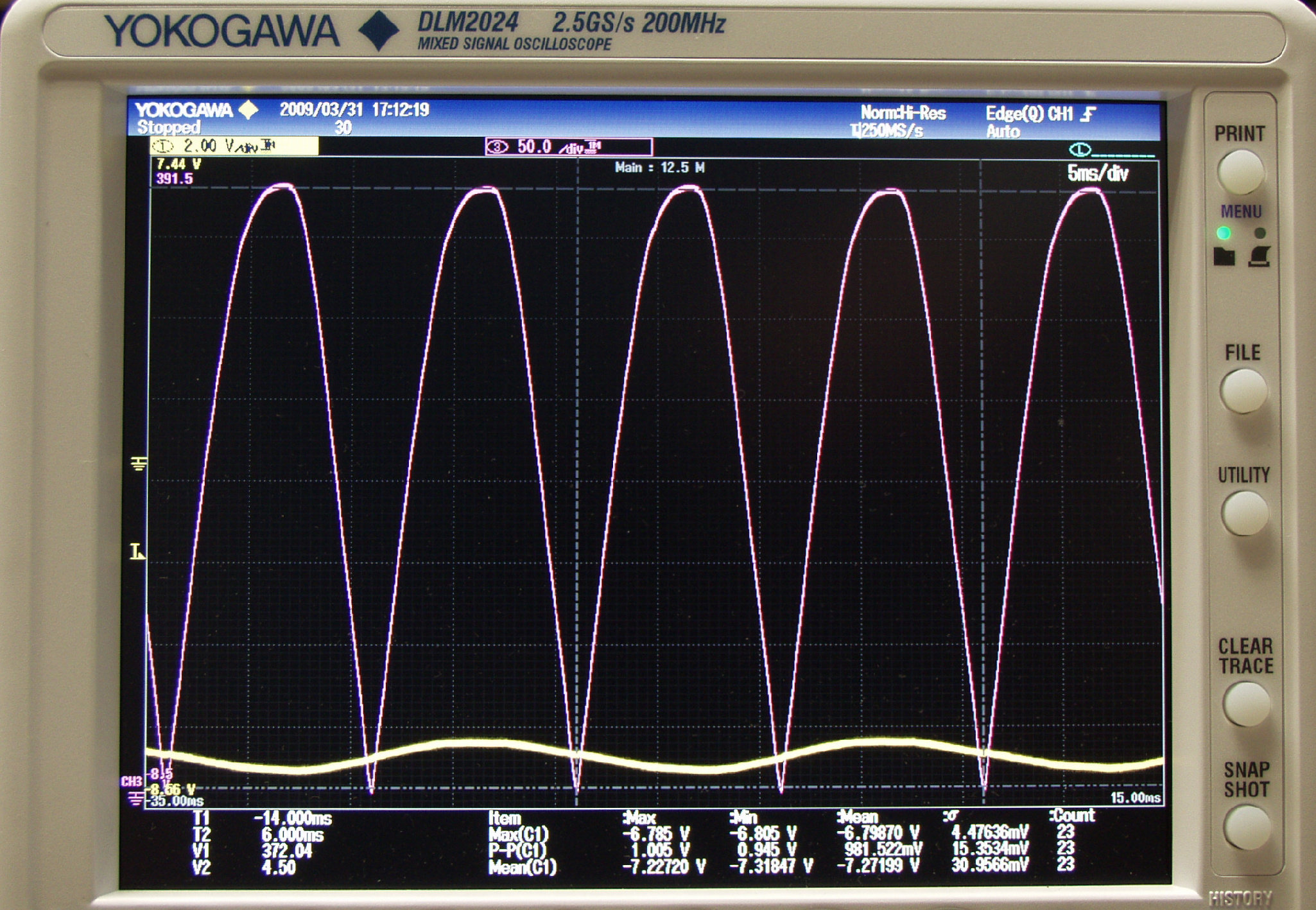This screenshot has height=910, width=1316.
Task: Click the CH3 ground marker at bottom left
Action: [135, 799]
